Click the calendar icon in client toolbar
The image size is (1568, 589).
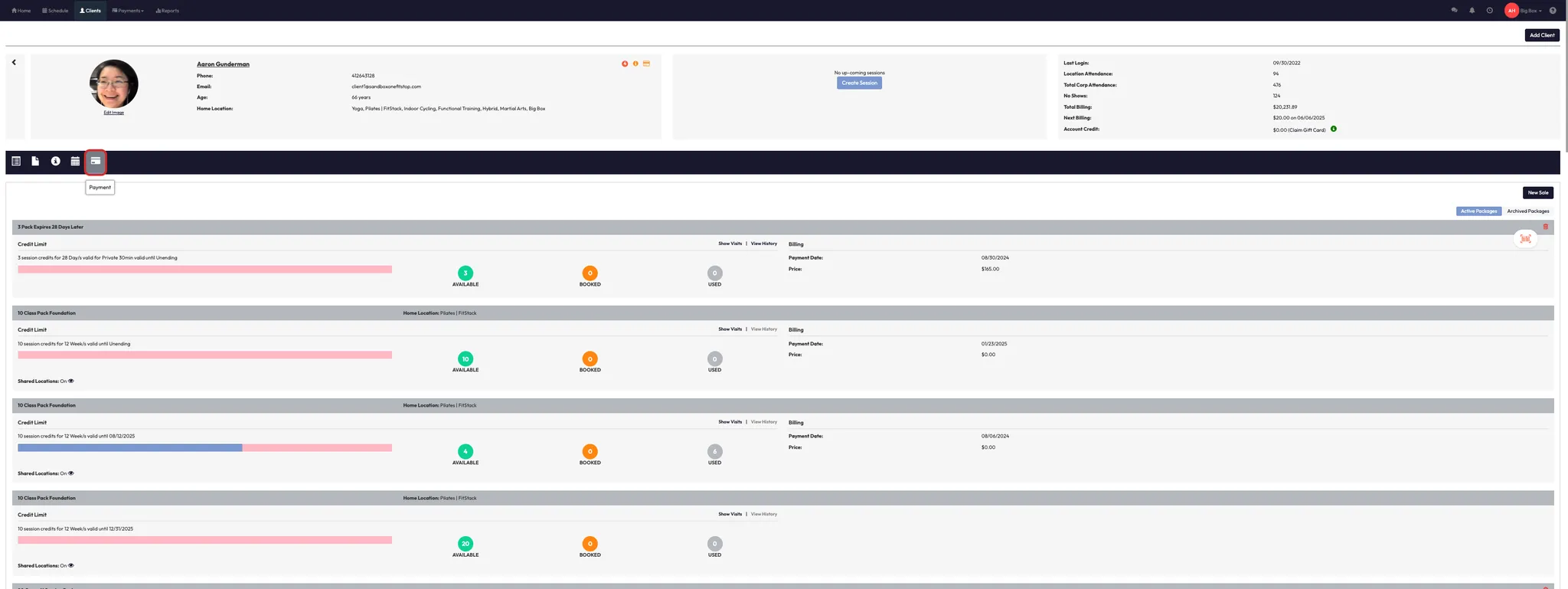click(75, 162)
